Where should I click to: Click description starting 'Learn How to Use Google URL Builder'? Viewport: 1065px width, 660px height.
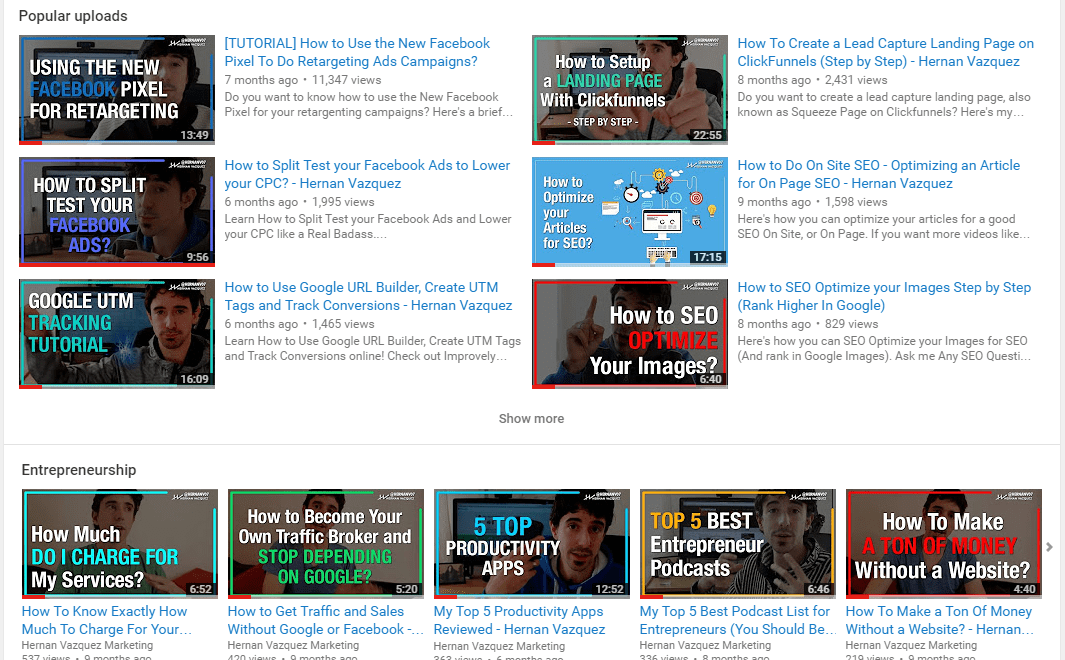pos(373,349)
